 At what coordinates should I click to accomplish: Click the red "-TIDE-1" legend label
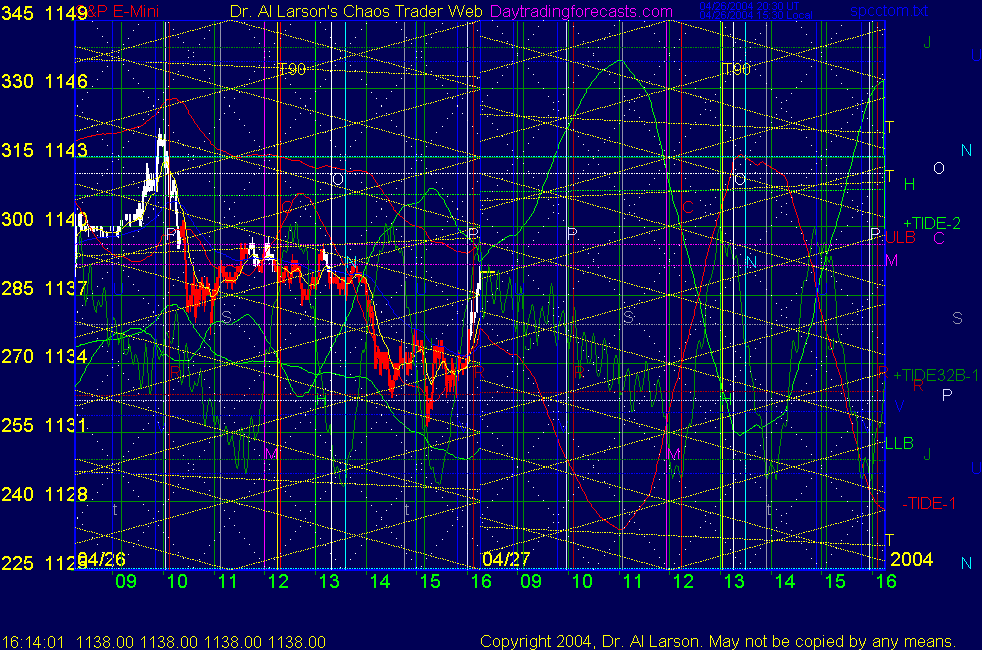[929, 503]
